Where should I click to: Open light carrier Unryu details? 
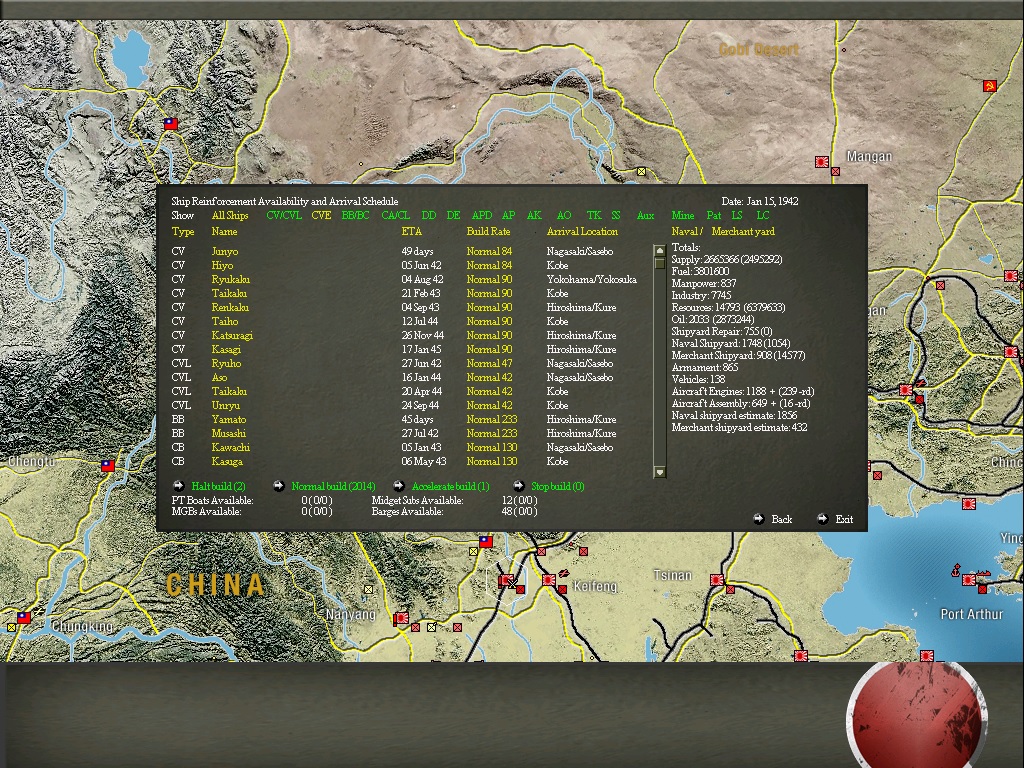[x=226, y=405]
